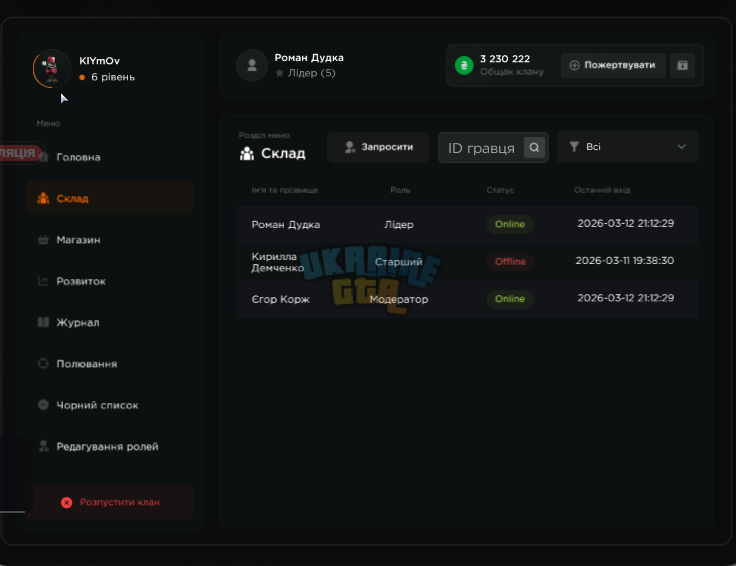This screenshot has width=736, height=566.
Task: Click the Магазин shop basket icon
Action: [43, 240]
